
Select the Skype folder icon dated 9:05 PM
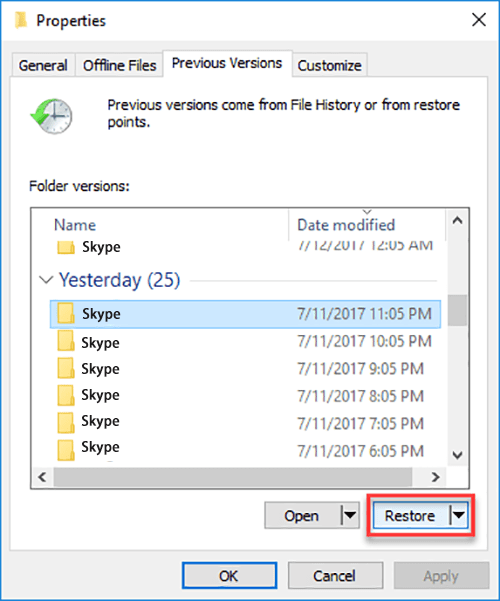point(66,368)
